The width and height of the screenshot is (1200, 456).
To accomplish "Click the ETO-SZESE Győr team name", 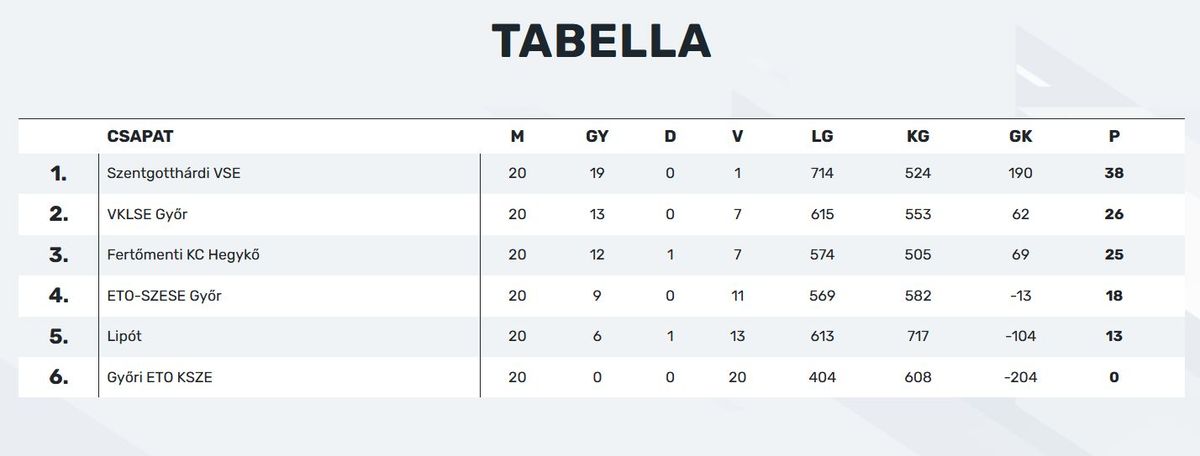I will pyautogui.click(x=166, y=296).
